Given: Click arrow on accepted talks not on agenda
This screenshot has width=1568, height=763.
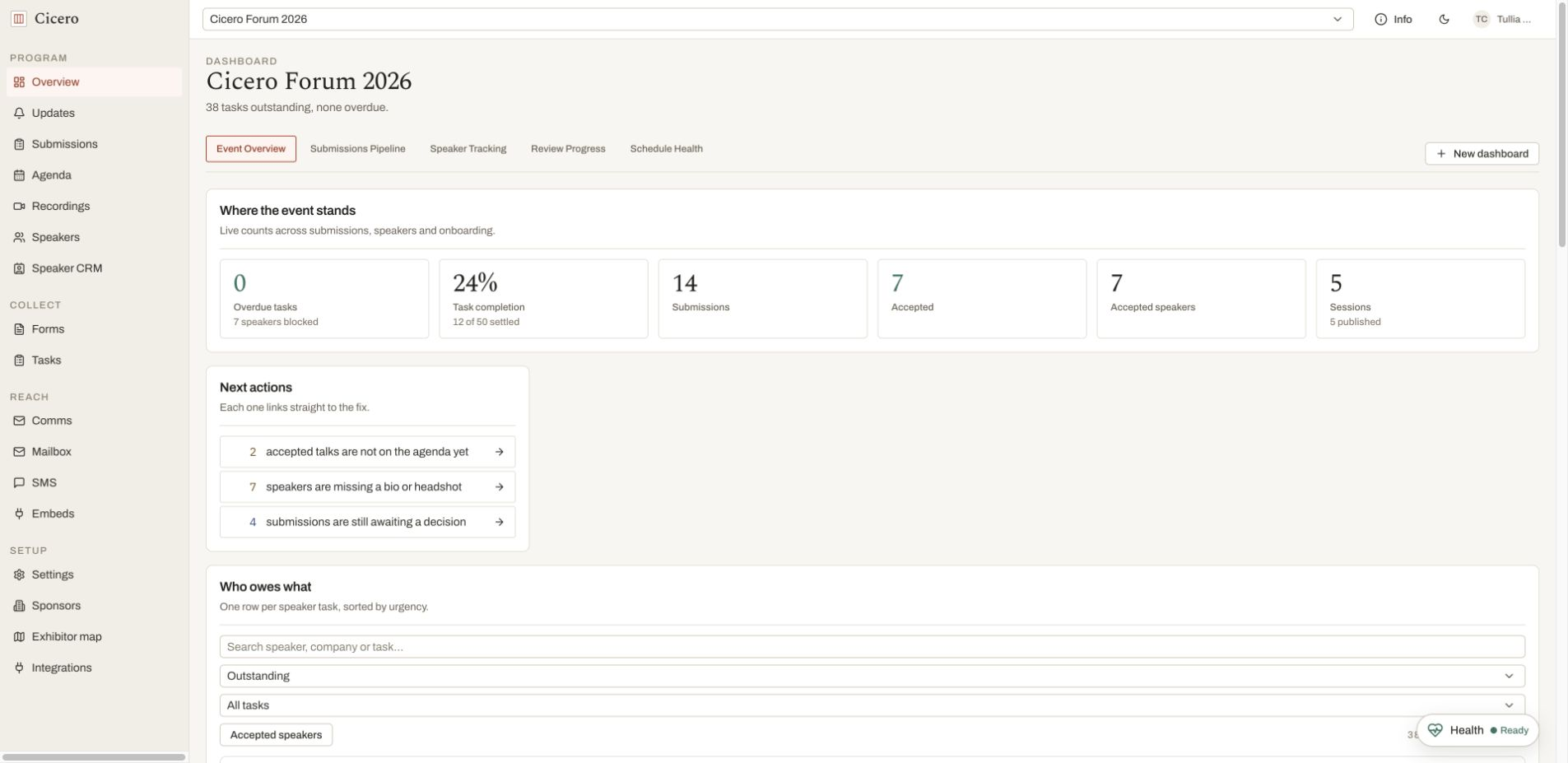Looking at the screenshot, I should coord(499,452).
